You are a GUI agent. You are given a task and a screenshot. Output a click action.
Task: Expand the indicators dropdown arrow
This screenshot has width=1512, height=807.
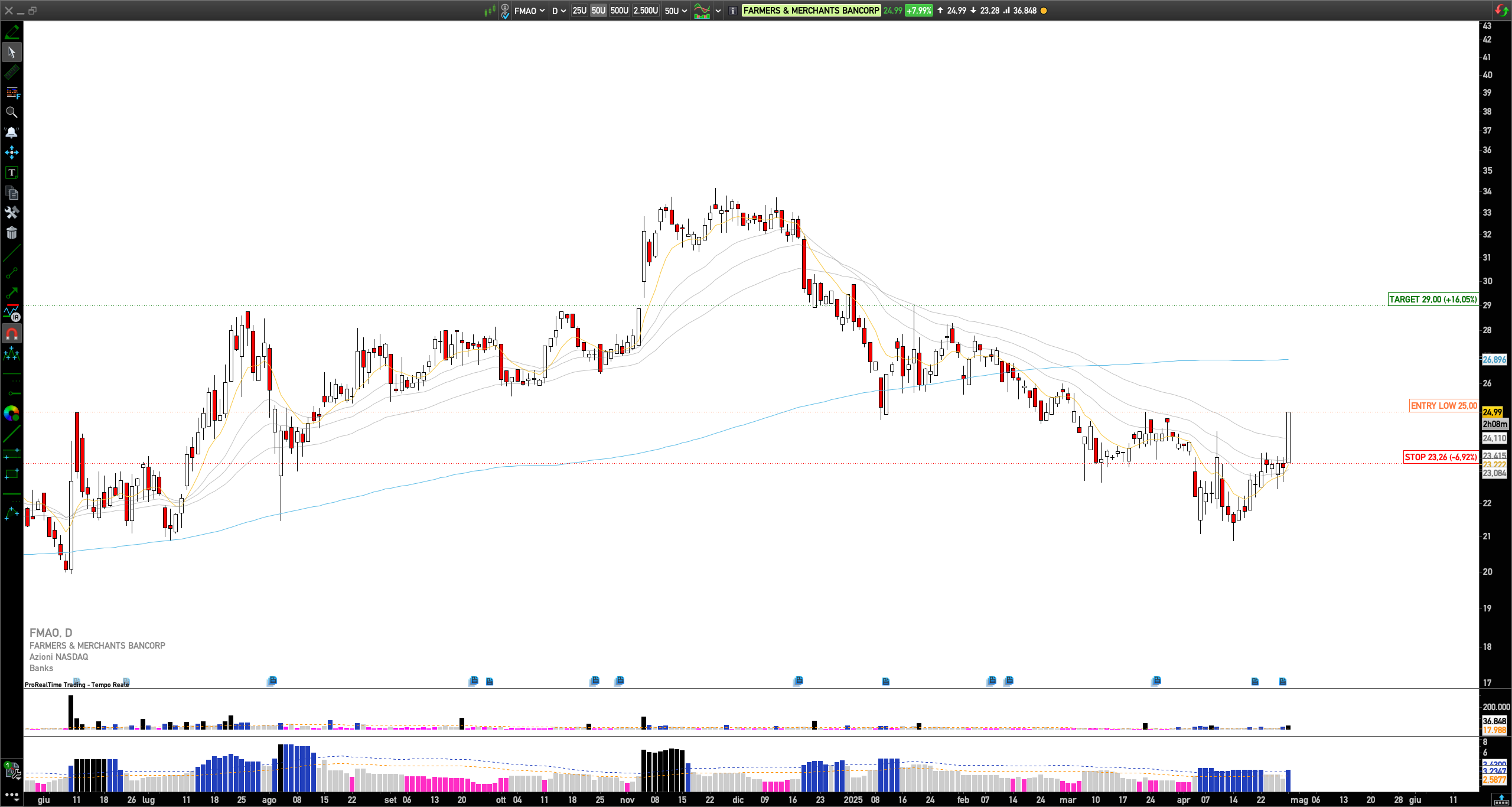pyautogui.click(x=718, y=11)
